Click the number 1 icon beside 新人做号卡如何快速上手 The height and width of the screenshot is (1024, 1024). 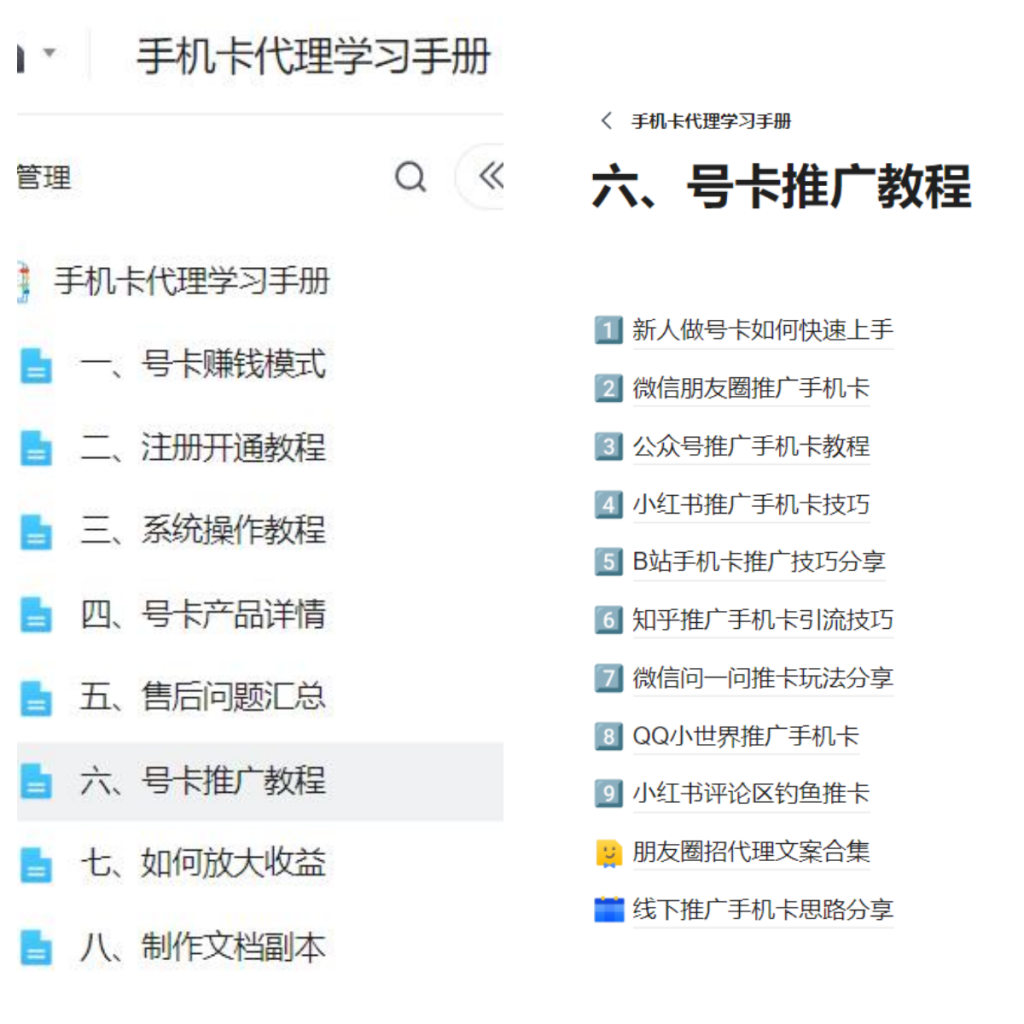click(608, 330)
